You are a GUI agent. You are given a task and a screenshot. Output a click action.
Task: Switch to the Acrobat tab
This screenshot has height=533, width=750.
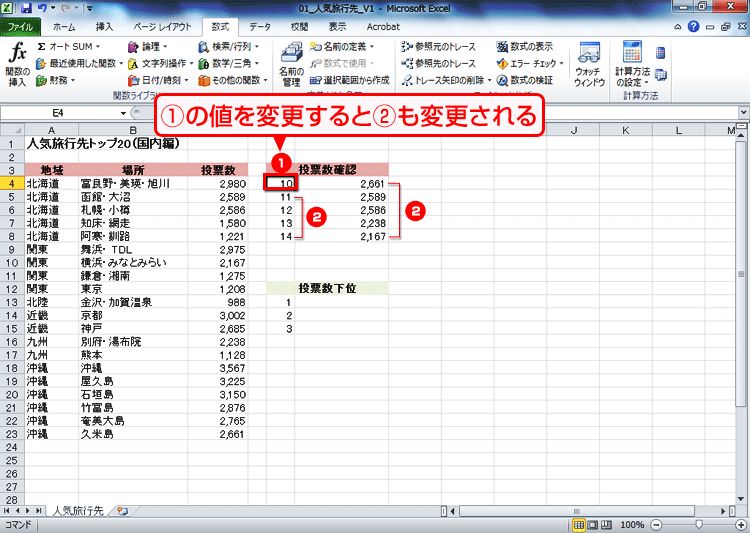[383, 27]
